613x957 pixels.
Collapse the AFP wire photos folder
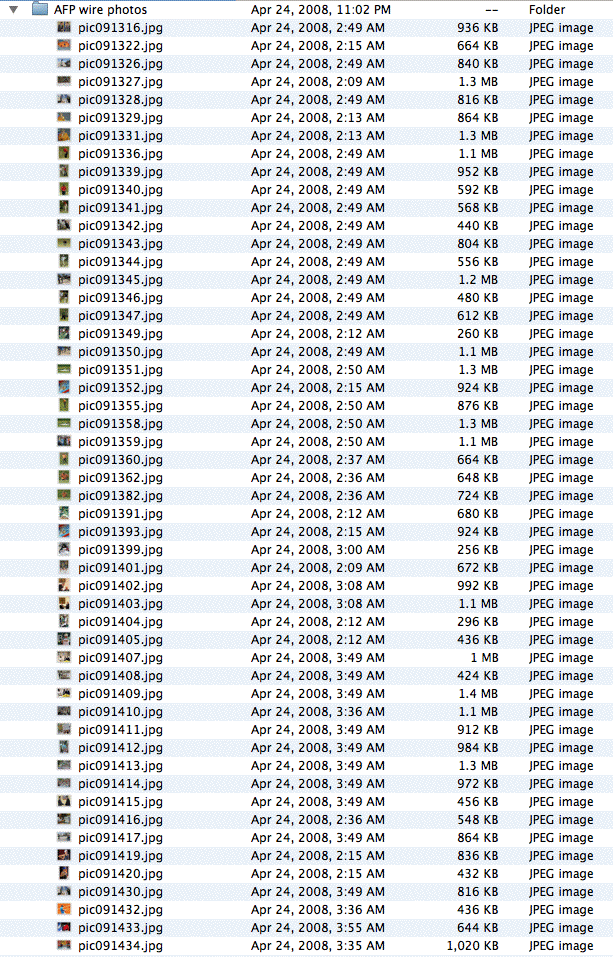pos(14,10)
